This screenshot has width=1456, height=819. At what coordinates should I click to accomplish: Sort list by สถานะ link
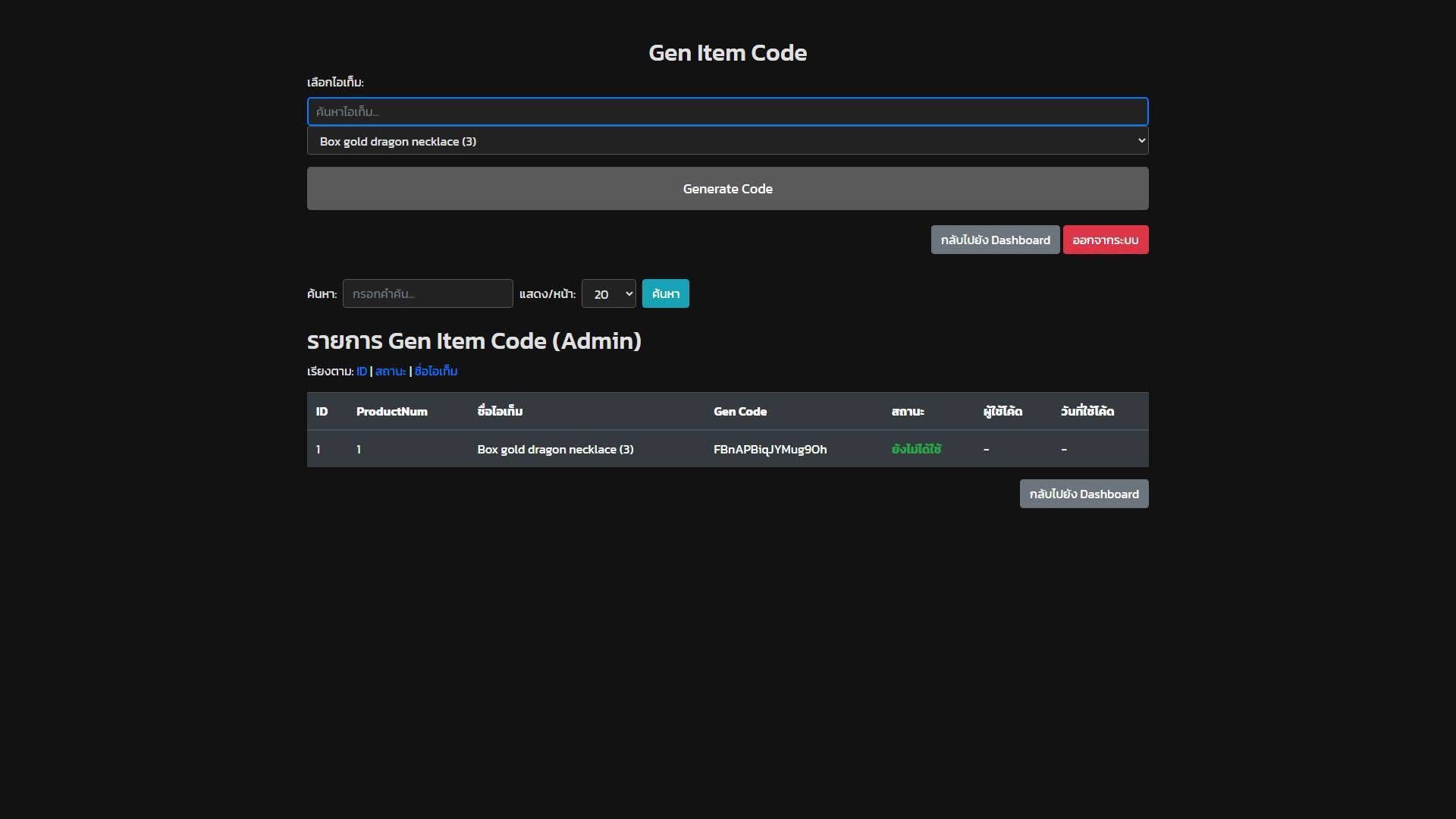(x=391, y=371)
